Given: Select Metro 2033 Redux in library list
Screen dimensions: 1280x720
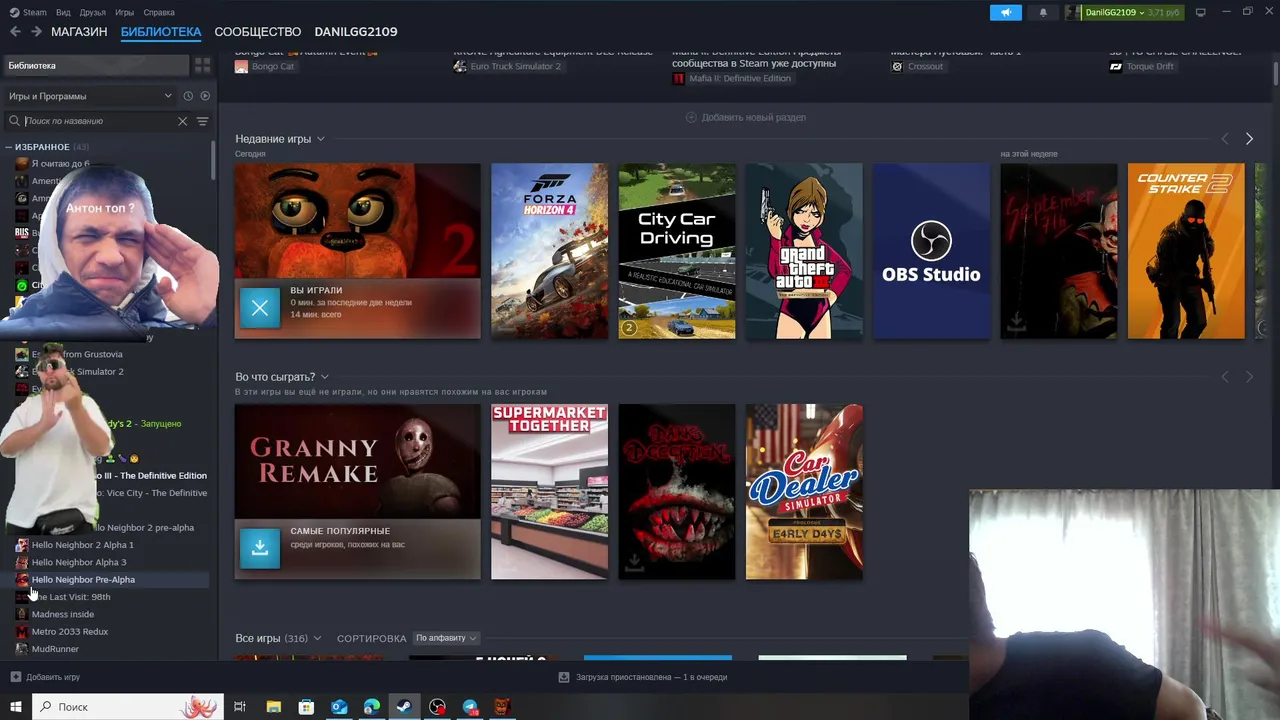Looking at the screenshot, I should pos(69,632).
